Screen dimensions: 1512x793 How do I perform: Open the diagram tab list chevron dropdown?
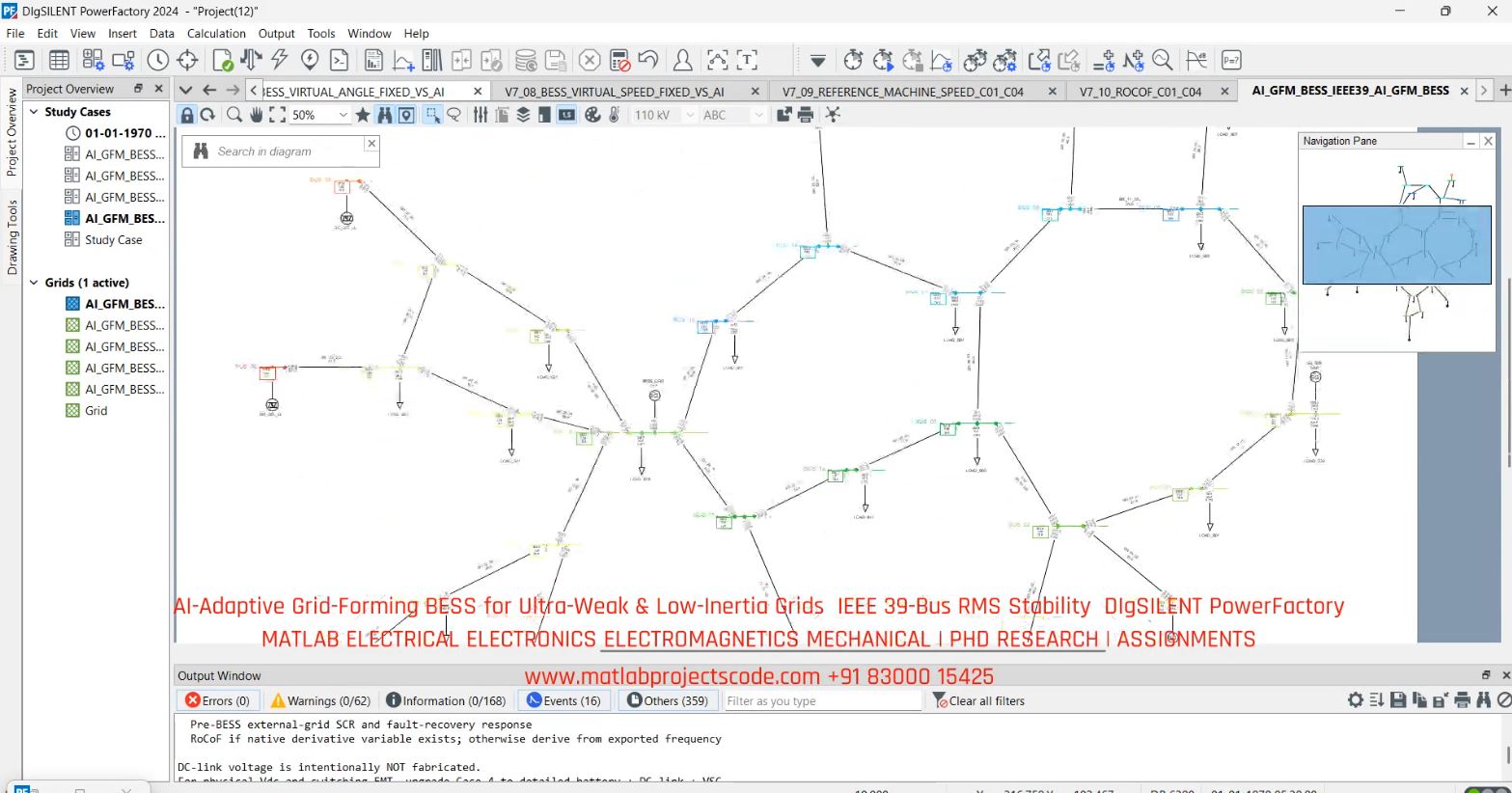click(x=186, y=90)
